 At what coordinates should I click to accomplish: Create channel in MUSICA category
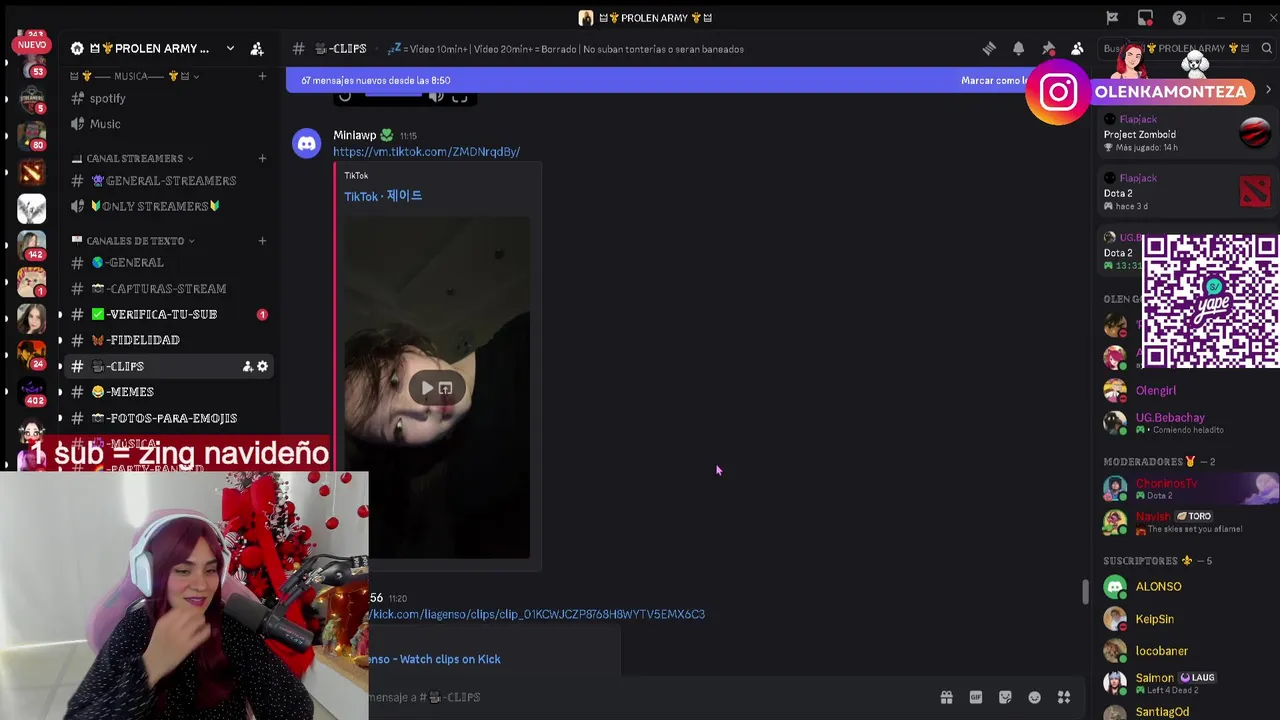coord(262,76)
